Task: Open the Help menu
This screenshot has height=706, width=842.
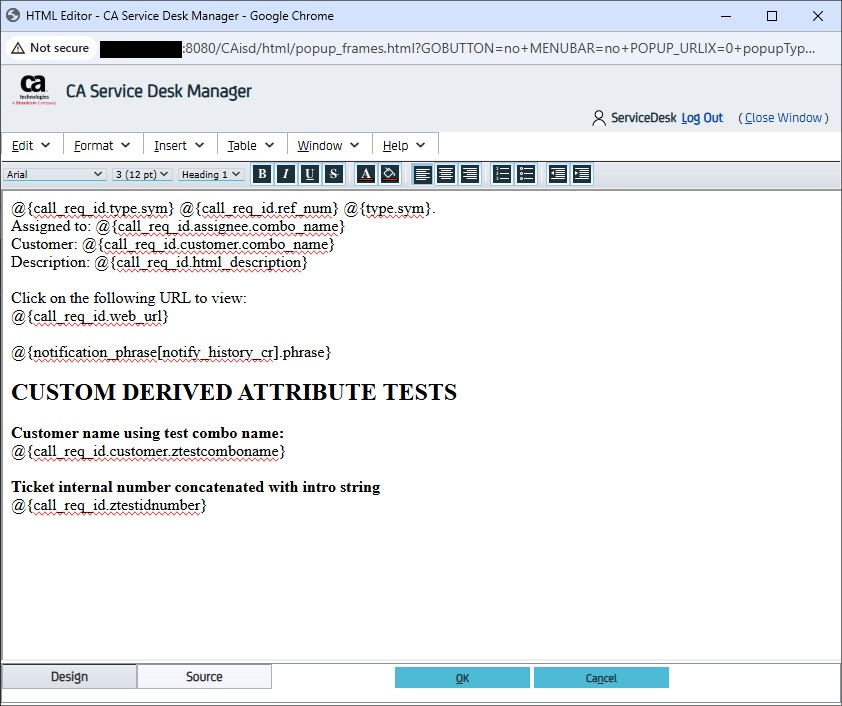Action: pos(404,145)
